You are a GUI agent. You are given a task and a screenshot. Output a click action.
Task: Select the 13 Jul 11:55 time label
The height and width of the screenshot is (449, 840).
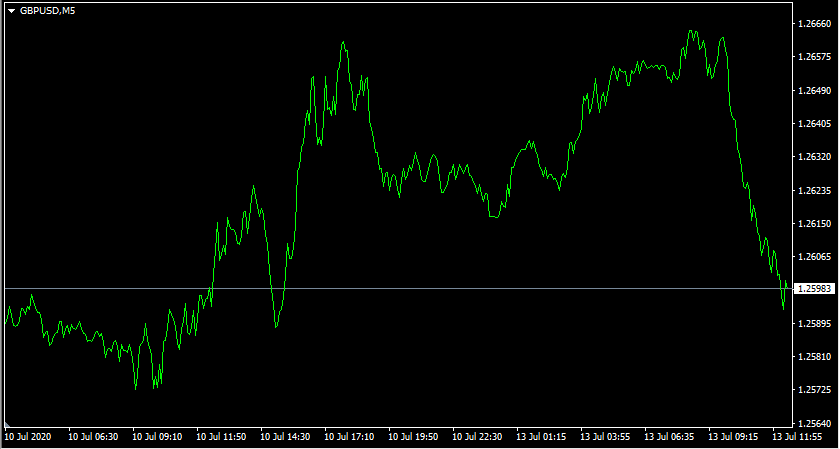click(x=798, y=437)
